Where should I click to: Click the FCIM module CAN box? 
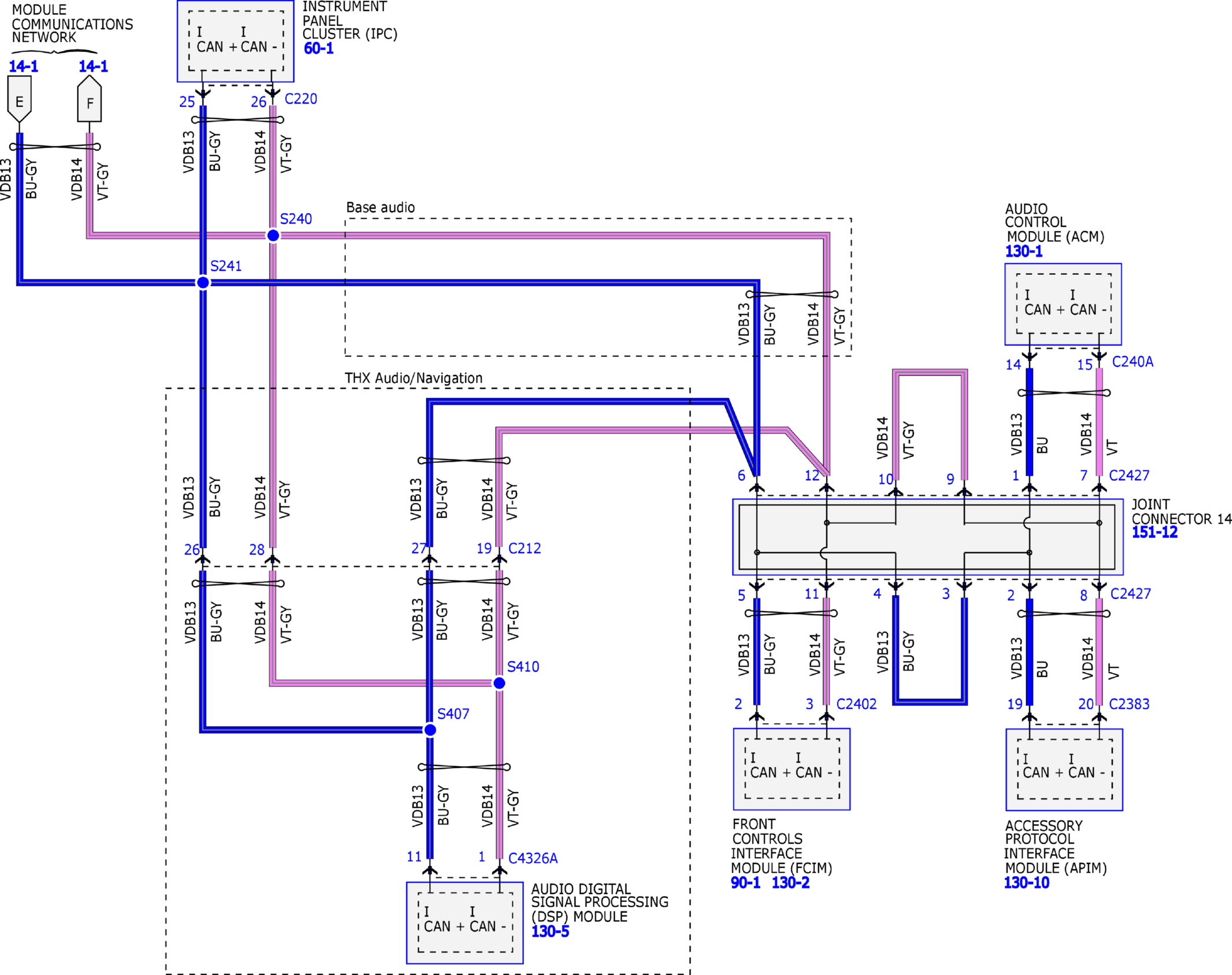click(792, 769)
